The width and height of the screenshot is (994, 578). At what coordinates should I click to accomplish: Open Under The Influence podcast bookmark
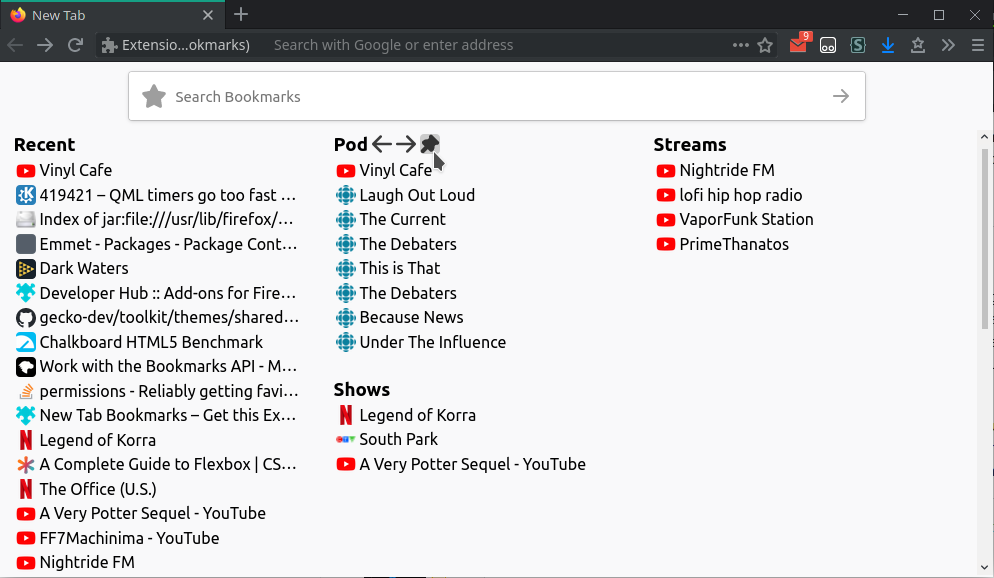[421, 342]
